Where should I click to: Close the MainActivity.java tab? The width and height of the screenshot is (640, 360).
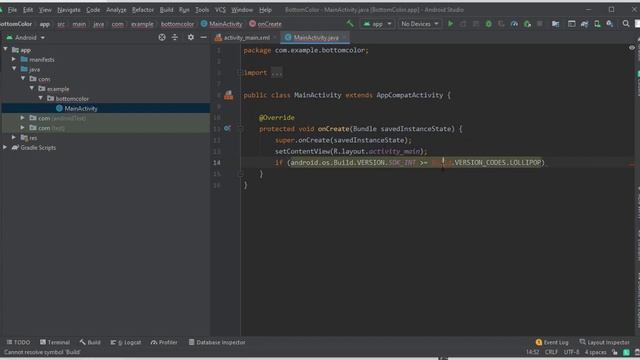pos(345,38)
